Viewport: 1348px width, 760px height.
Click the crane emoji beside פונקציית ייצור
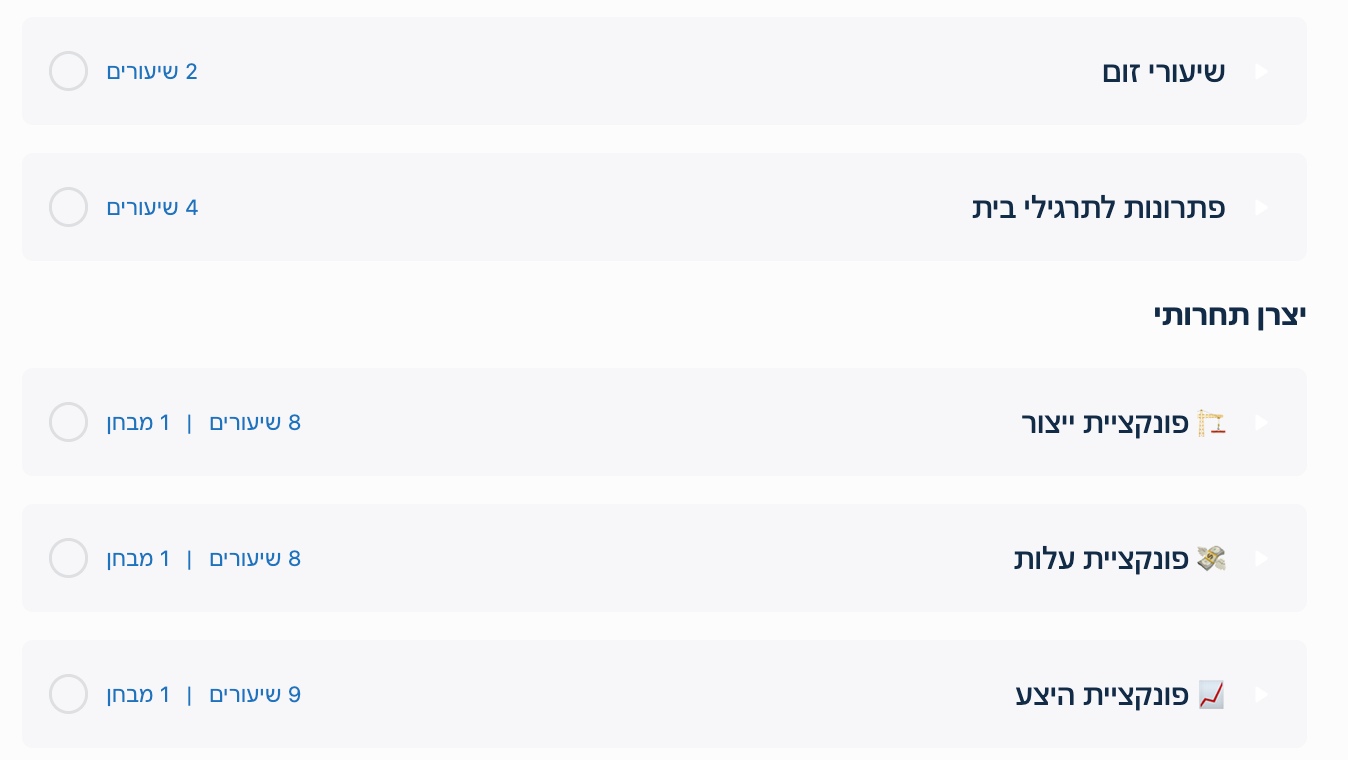[1212, 423]
